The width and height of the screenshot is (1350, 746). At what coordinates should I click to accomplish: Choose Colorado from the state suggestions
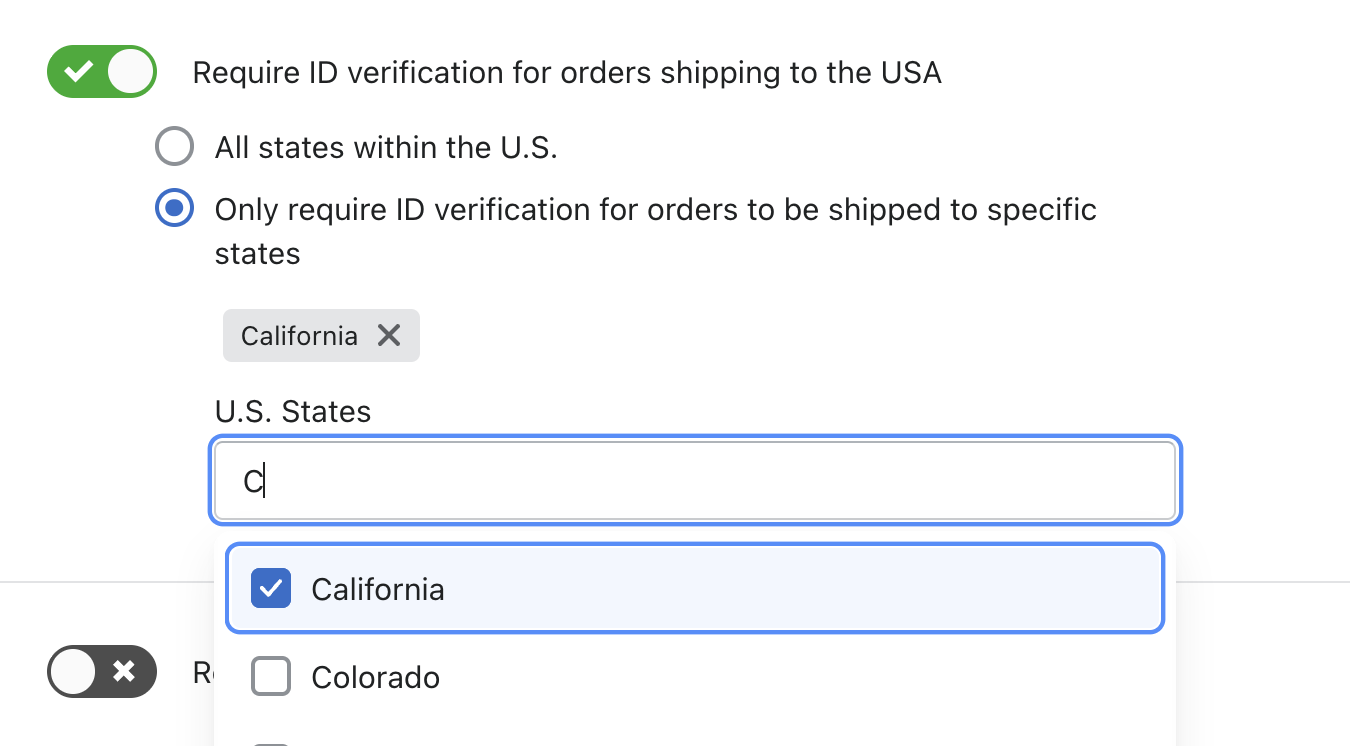tap(375, 676)
